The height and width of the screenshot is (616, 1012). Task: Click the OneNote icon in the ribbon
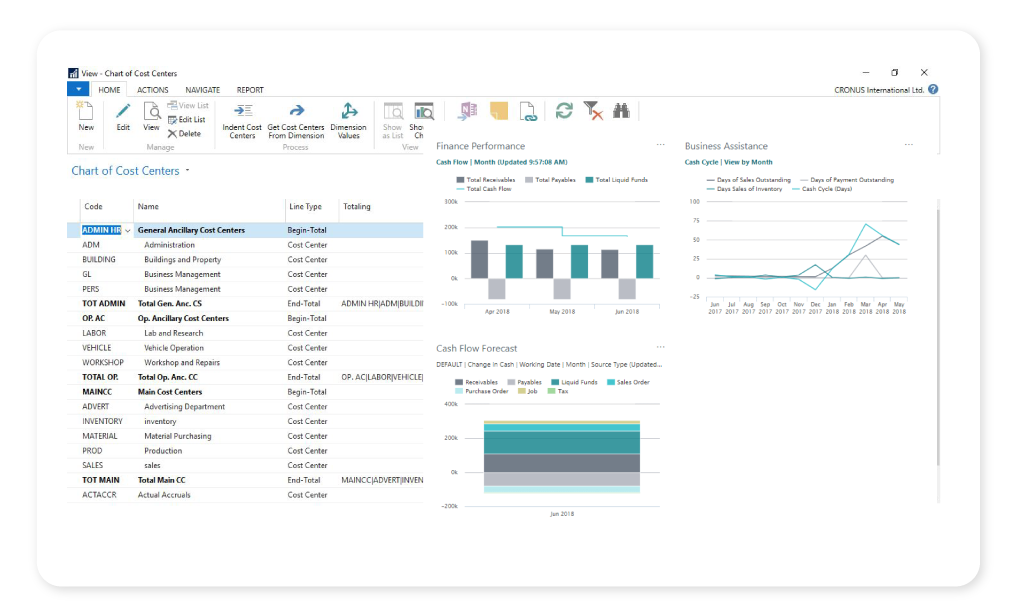pyautogui.click(x=468, y=111)
